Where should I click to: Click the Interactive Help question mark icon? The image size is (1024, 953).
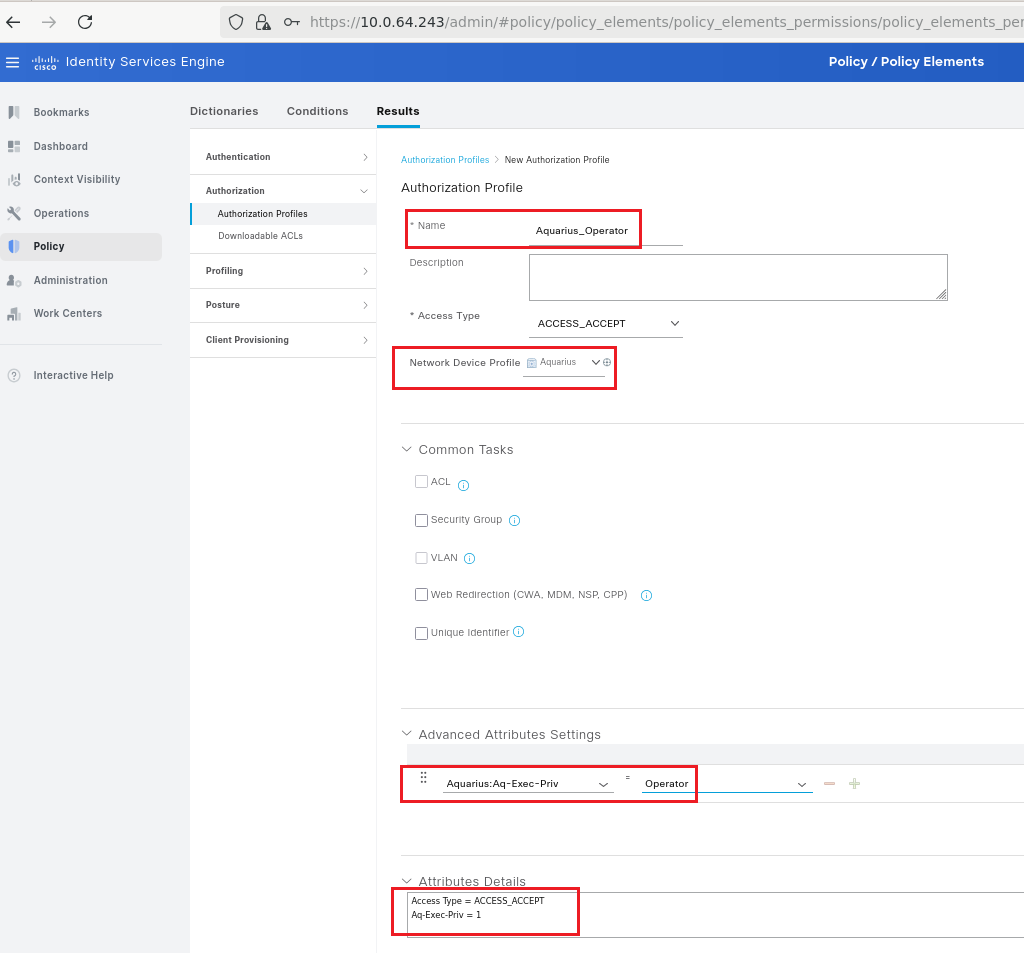click(14, 376)
